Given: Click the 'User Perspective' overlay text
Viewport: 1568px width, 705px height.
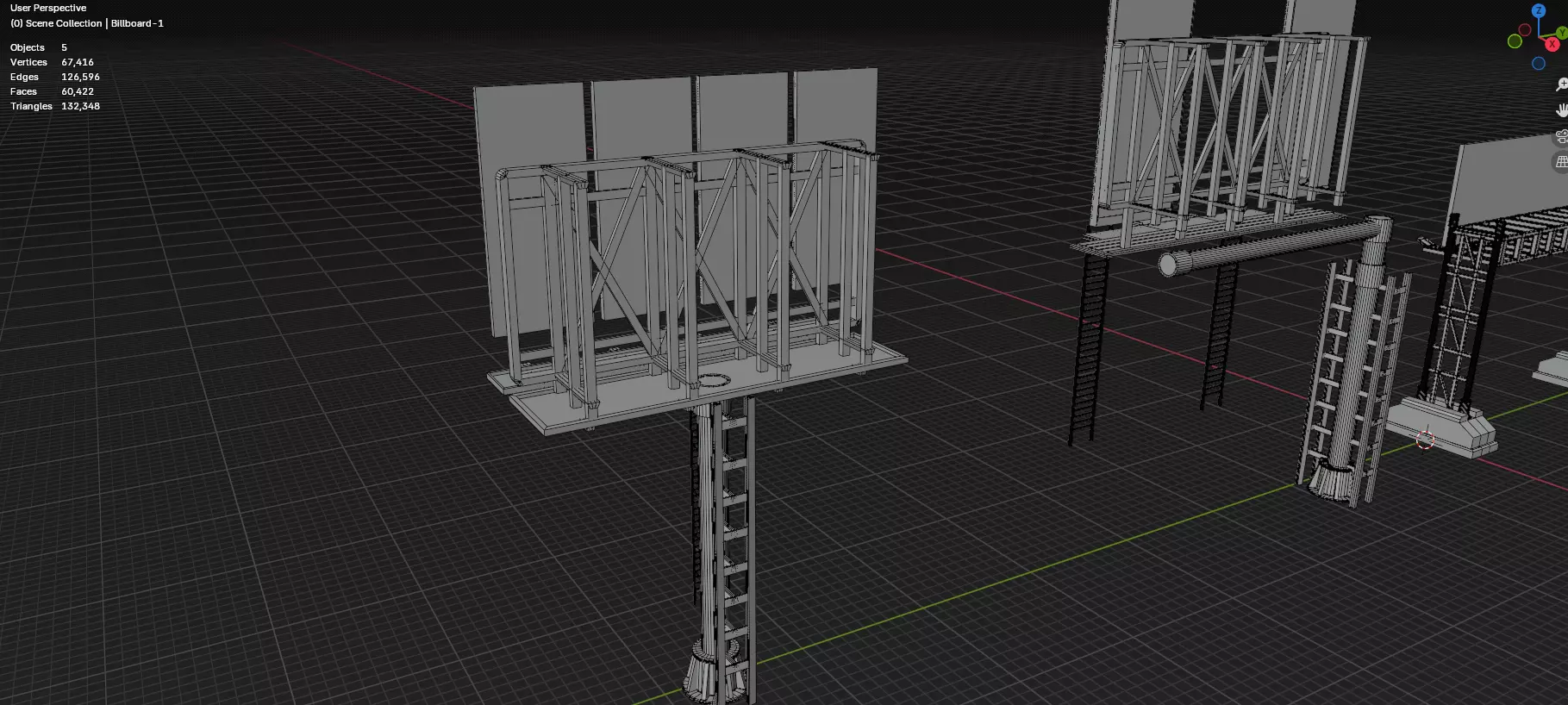Looking at the screenshot, I should click(48, 8).
